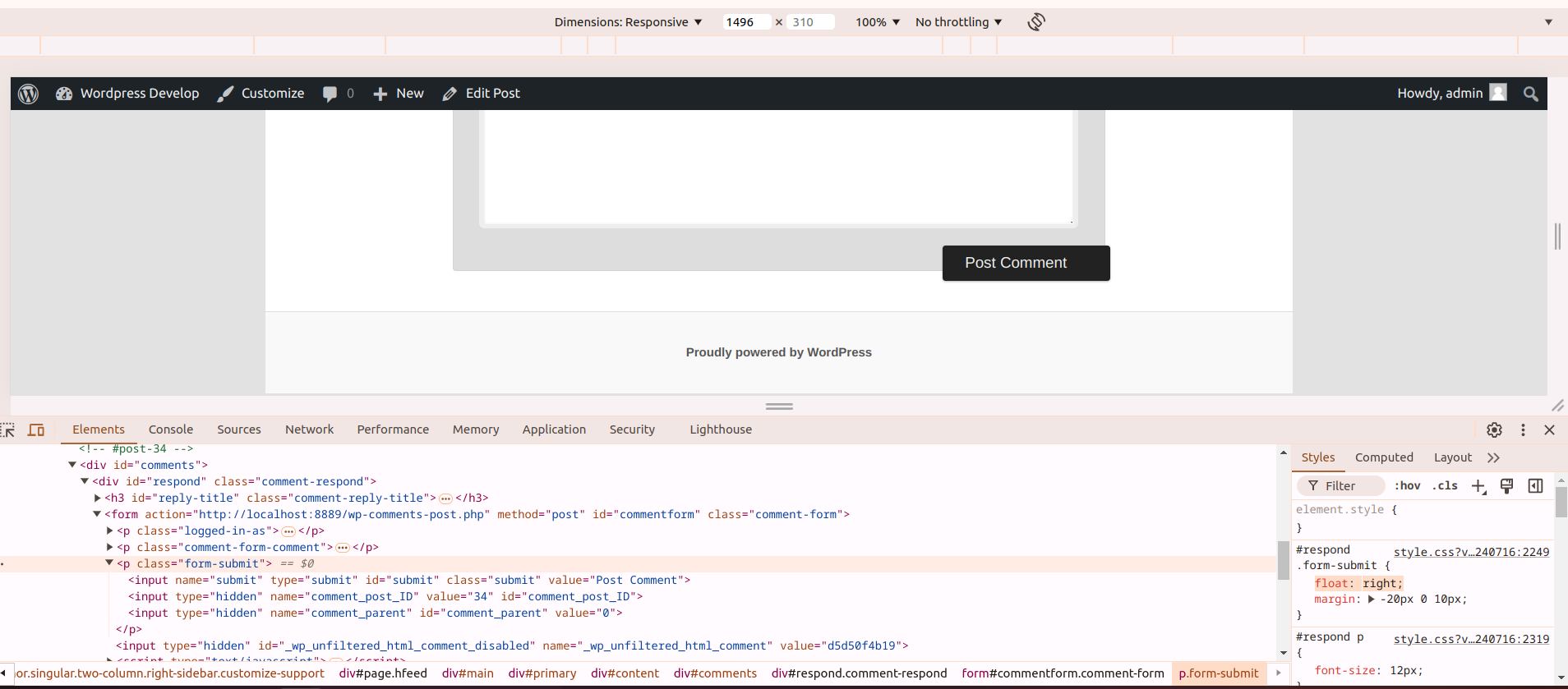The width and height of the screenshot is (1568, 689).
Task: Switch to the Memory tab
Action: [476, 429]
